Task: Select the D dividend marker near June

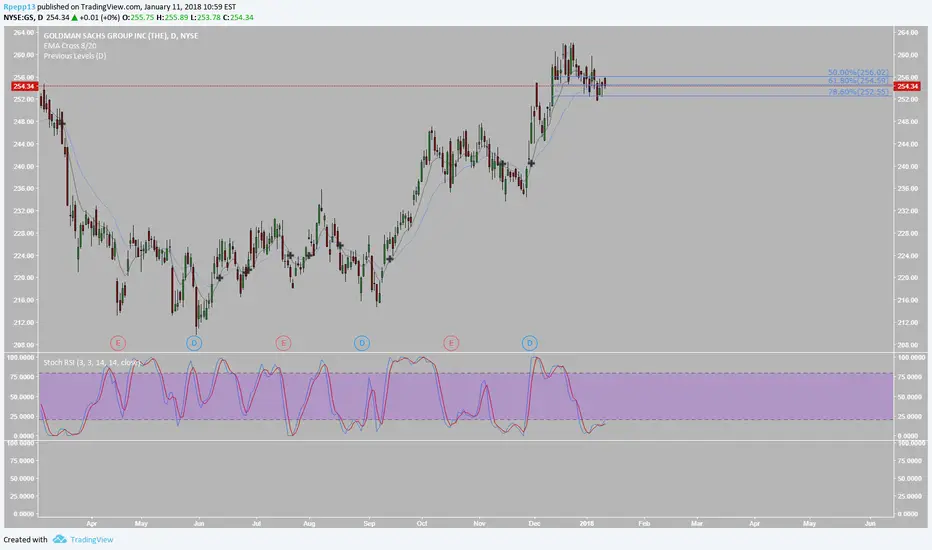Action: click(x=194, y=342)
